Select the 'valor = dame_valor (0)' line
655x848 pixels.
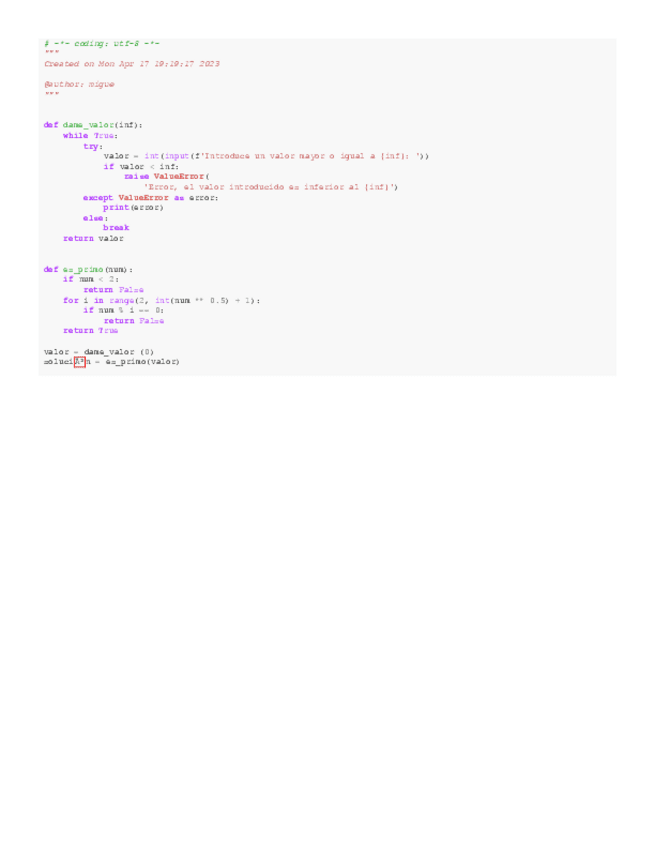[99, 352]
